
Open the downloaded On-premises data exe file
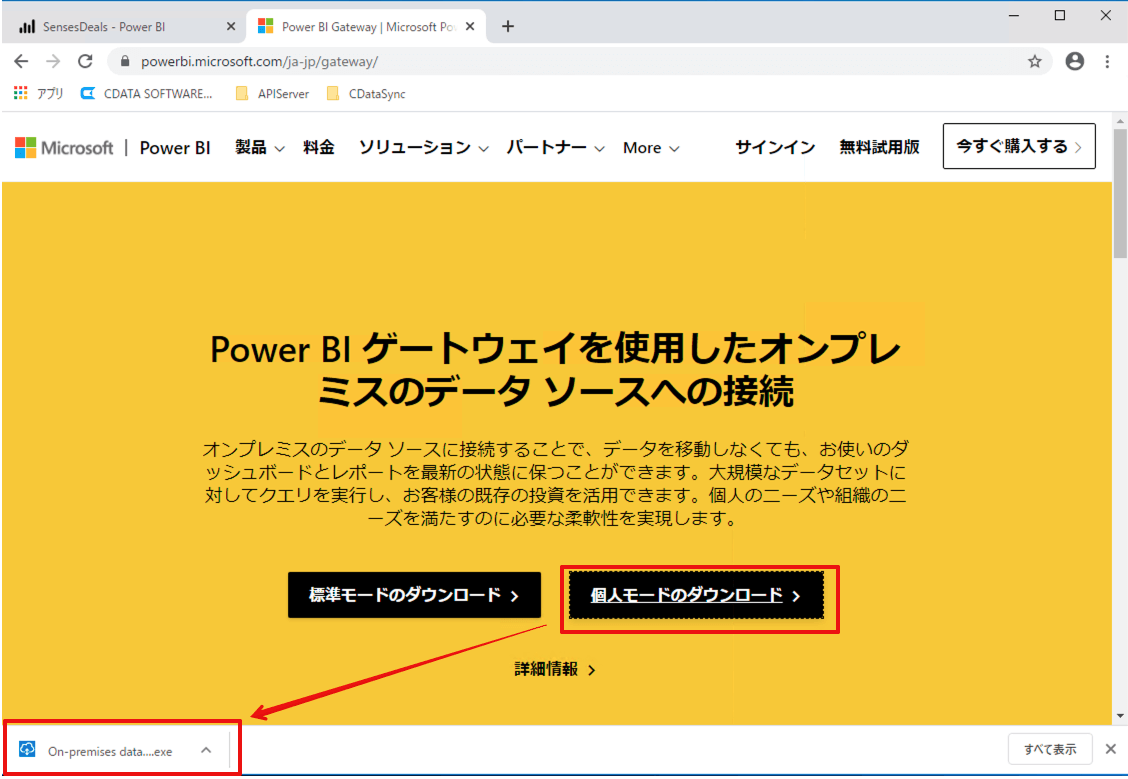pos(110,751)
